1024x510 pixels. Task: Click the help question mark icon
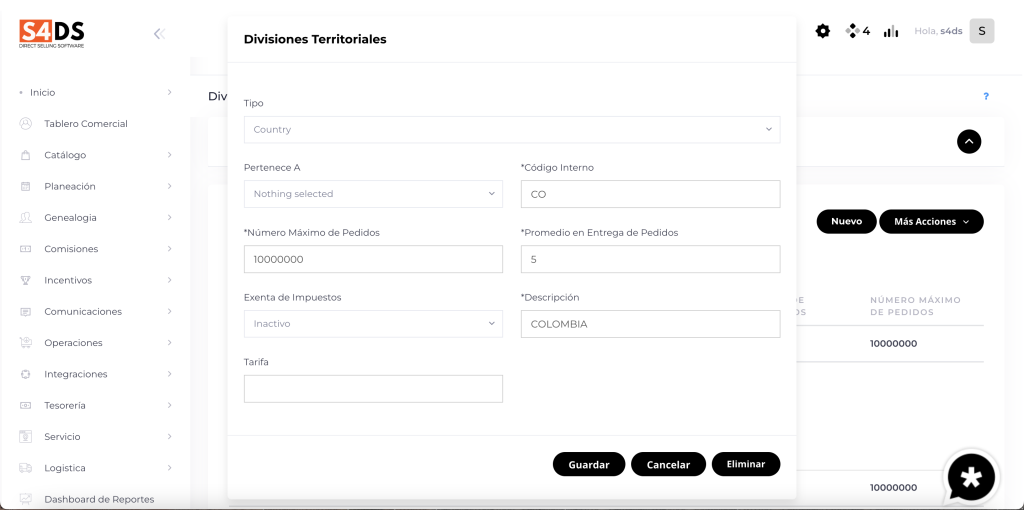985,96
